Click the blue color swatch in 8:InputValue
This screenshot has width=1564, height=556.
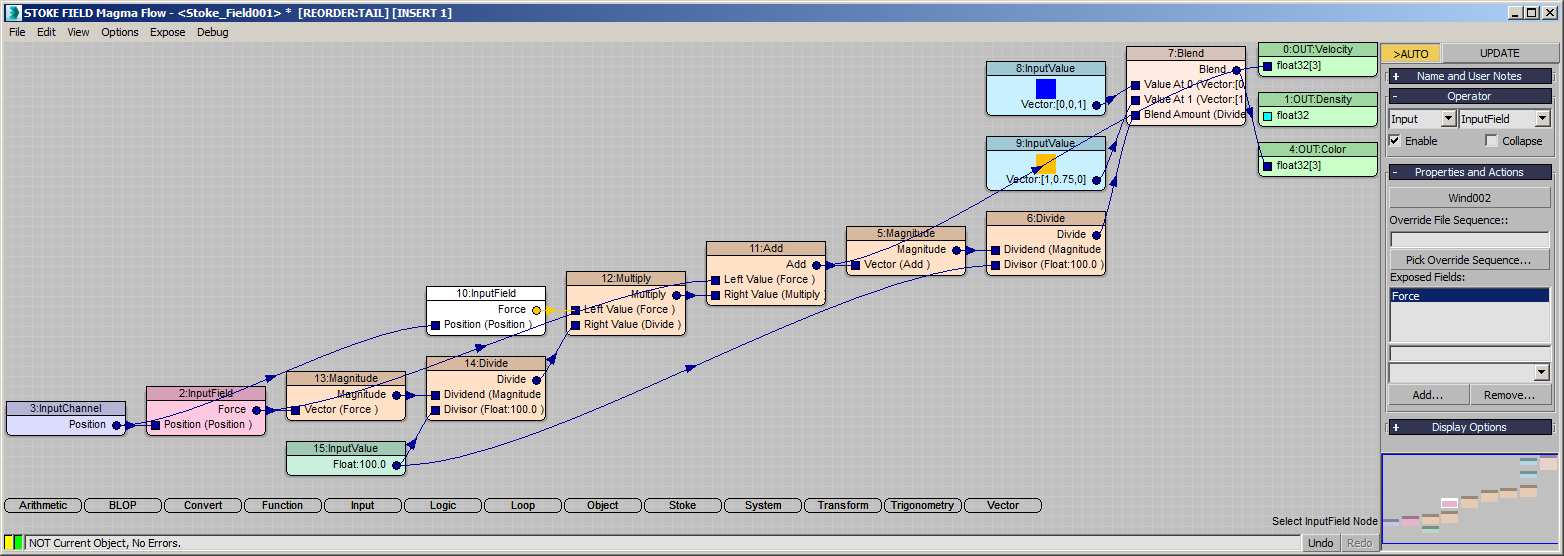[x=1046, y=88]
